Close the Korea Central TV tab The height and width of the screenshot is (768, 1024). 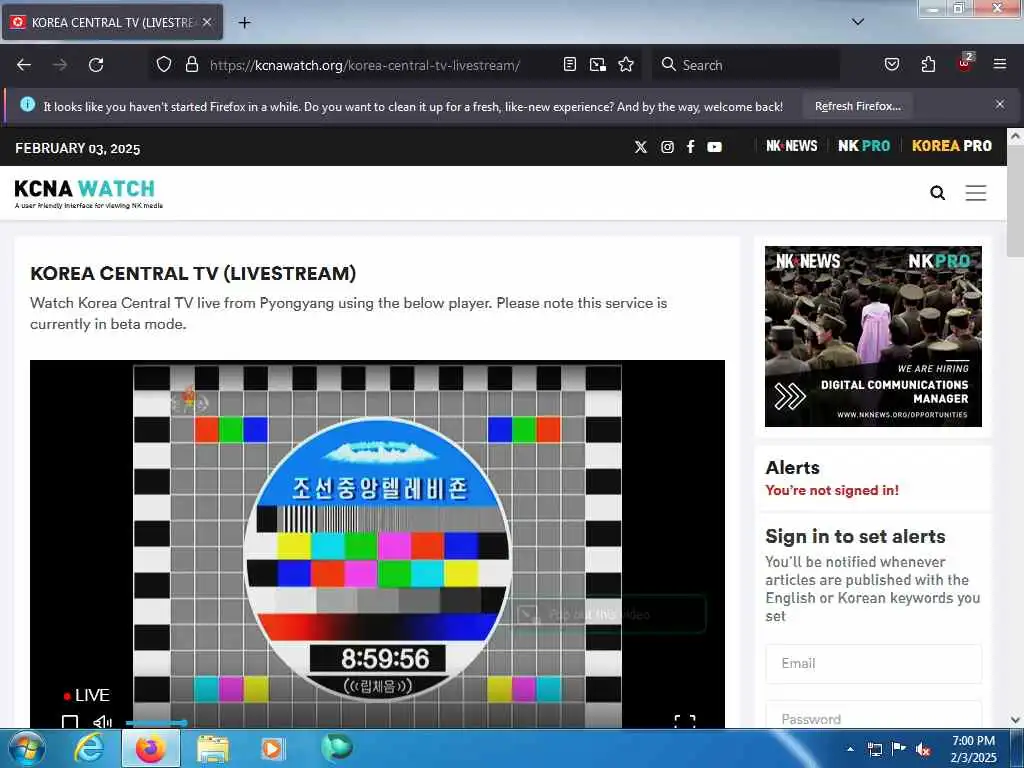(207, 22)
